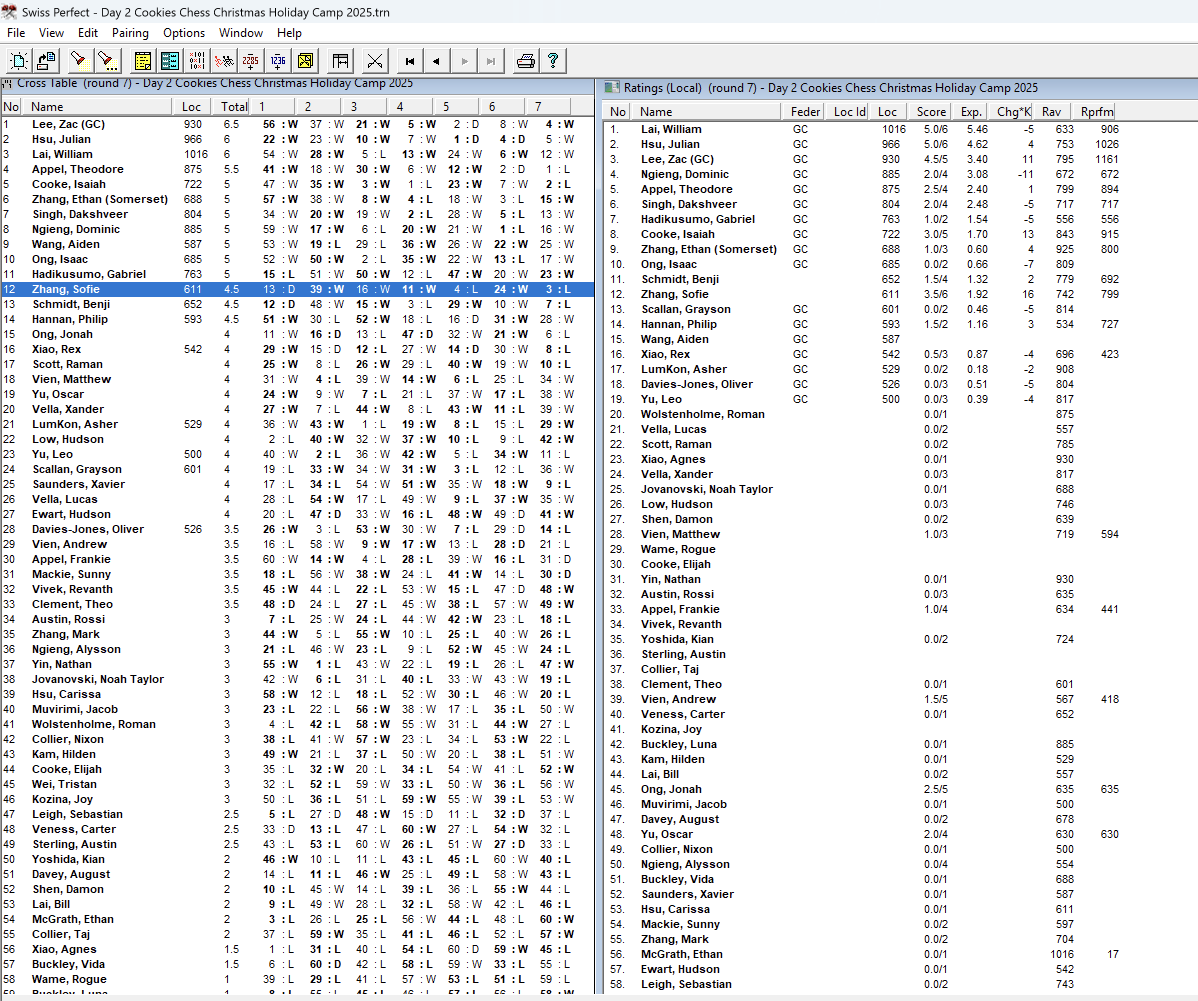This screenshot has height=1001, width=1198.
Task: Click the Loc column header in Cross Table
Action: coord(191,106)
